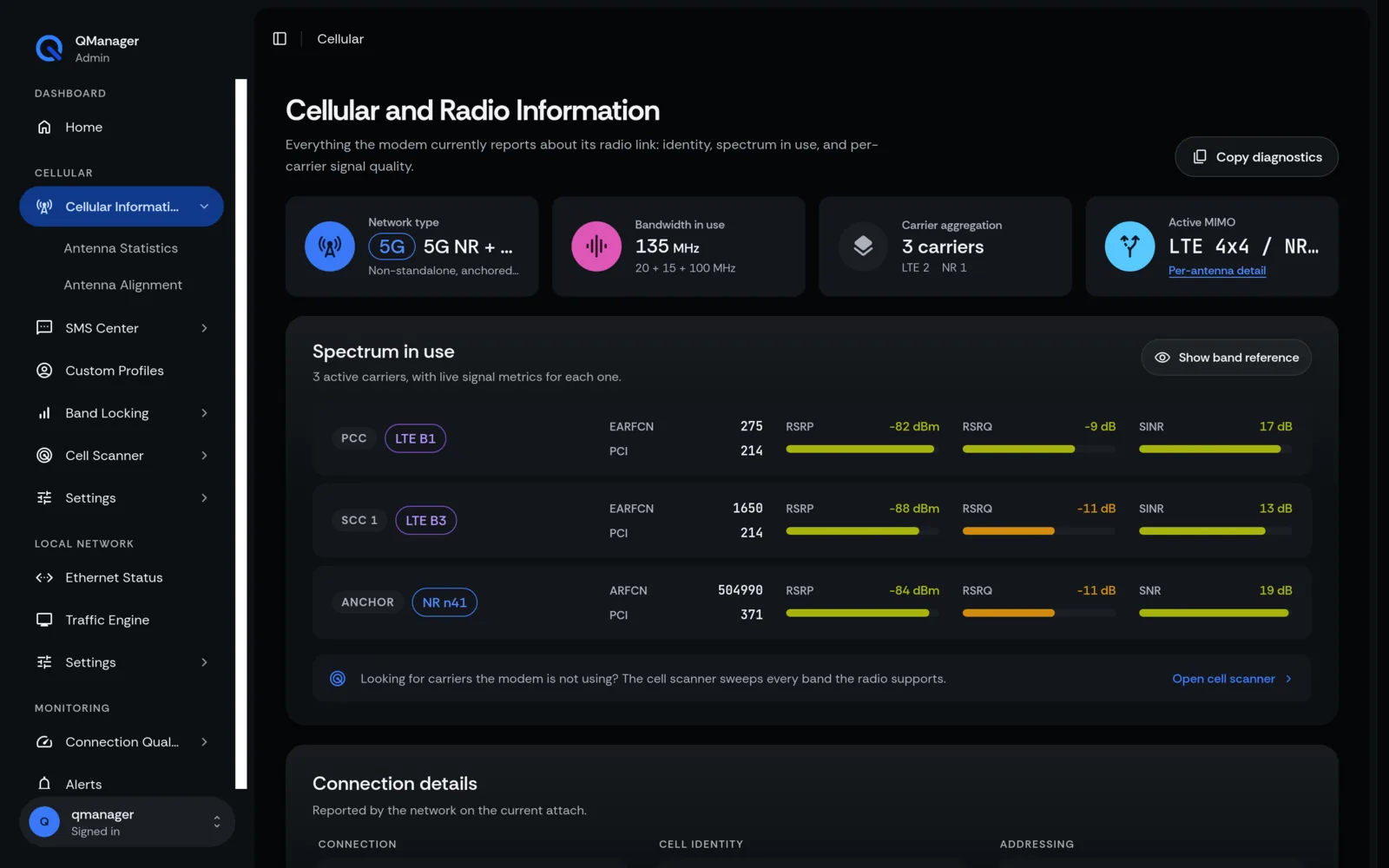The width and height of the screenshot is (1389, 868).
Task: Click the Traffic Engine monitor icon
Action: coord(44,620)
